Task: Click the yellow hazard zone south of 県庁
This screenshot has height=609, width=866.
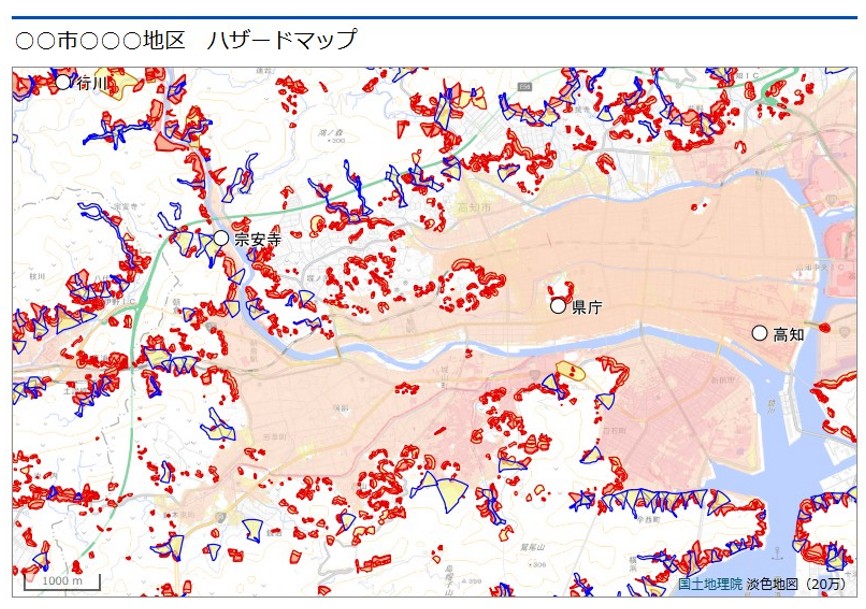Action: [x=570, y=371]
